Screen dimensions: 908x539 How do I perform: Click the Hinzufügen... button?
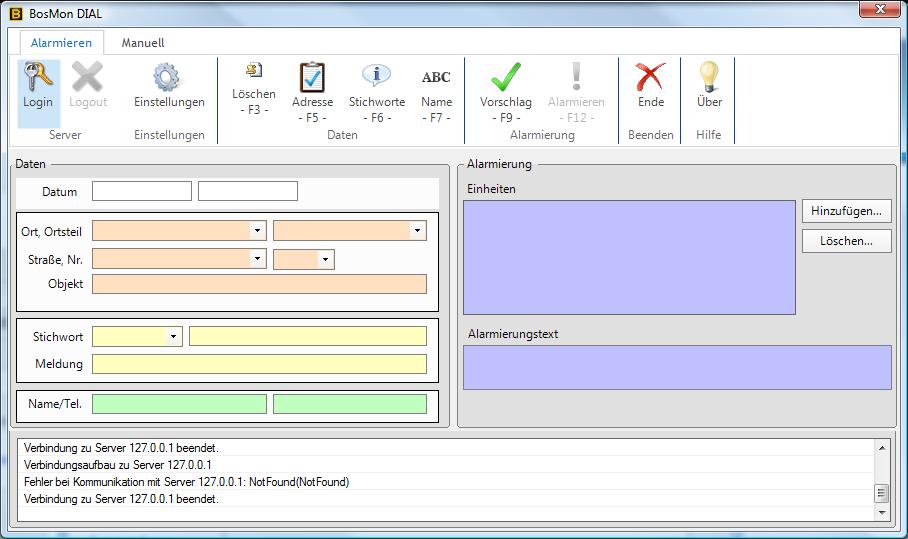pos(846,211)
